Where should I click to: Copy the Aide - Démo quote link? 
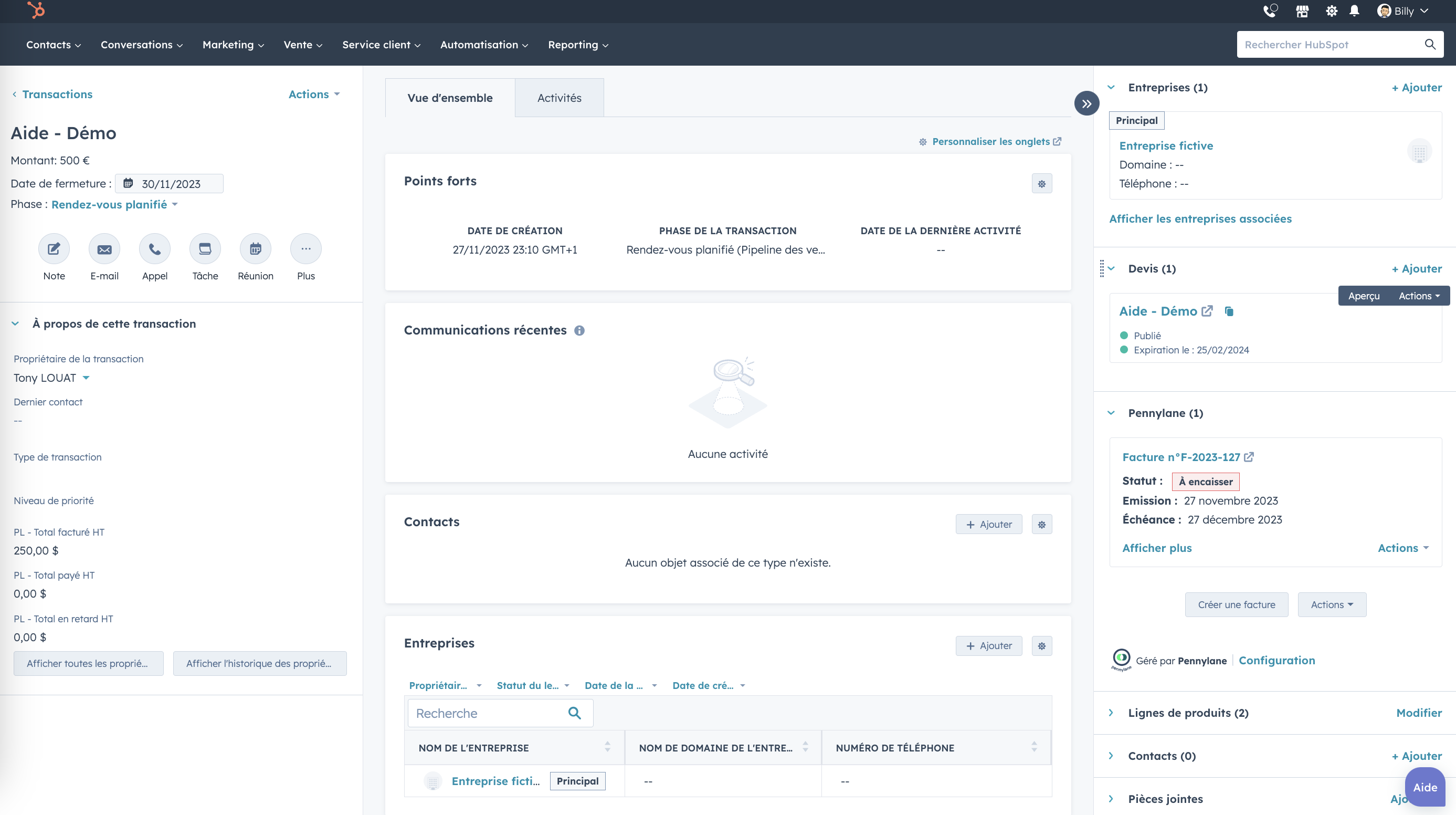tap(1229, 311)
